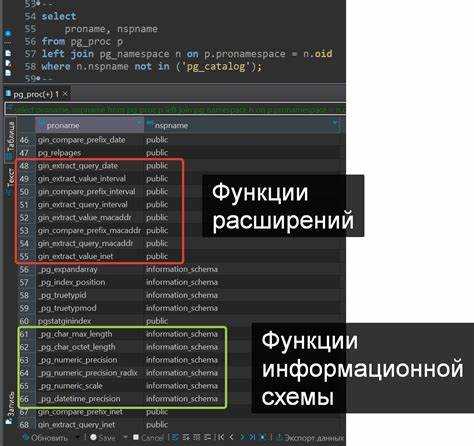Select the nspname column header

tap(242, 125)
